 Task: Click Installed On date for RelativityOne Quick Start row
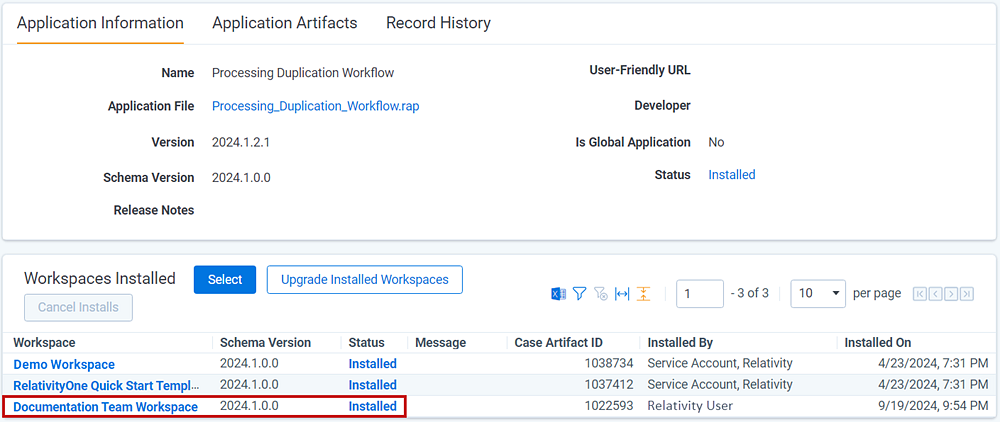pyautogui.click(x=933, y=385)
